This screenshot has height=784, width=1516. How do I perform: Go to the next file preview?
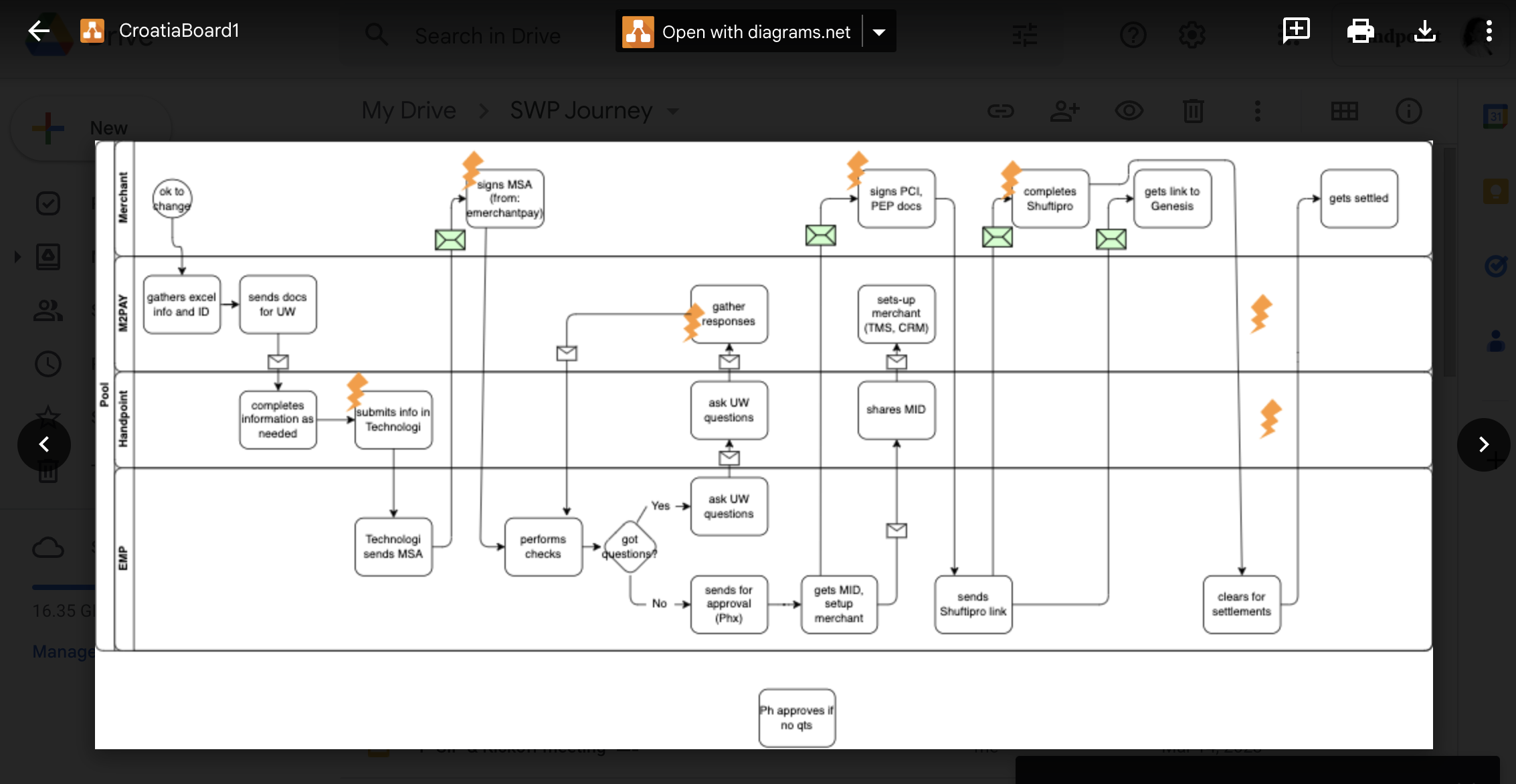[x=1483, y=444]
